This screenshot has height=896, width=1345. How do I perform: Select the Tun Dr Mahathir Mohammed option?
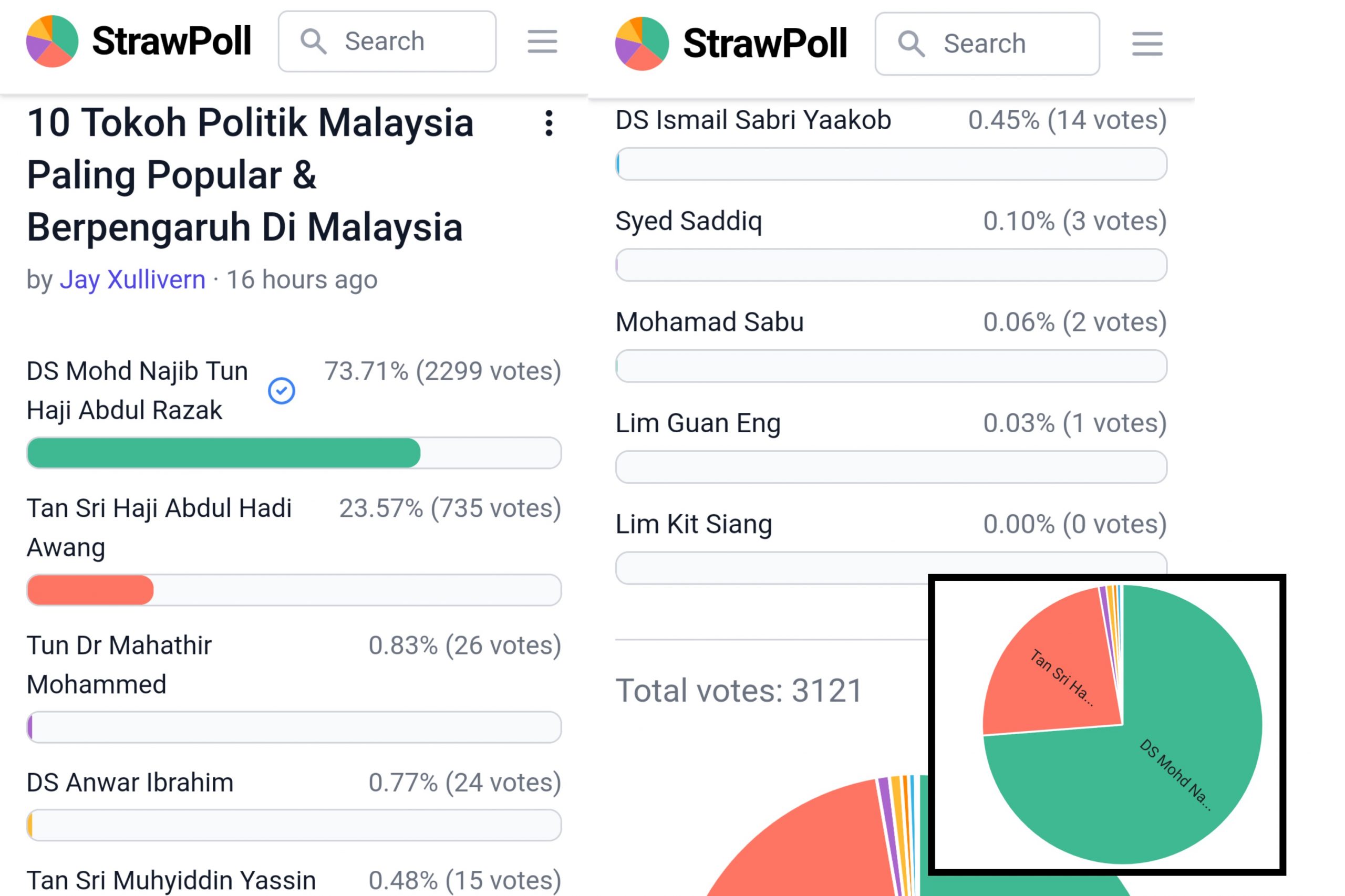pos(294,687)
